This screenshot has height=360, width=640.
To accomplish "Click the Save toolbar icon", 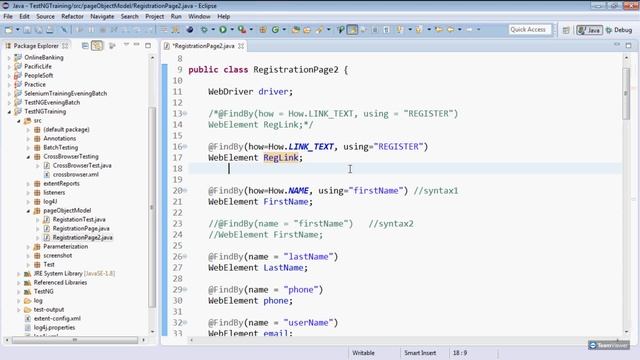I will pyautogui.click(x=27, y=30).
